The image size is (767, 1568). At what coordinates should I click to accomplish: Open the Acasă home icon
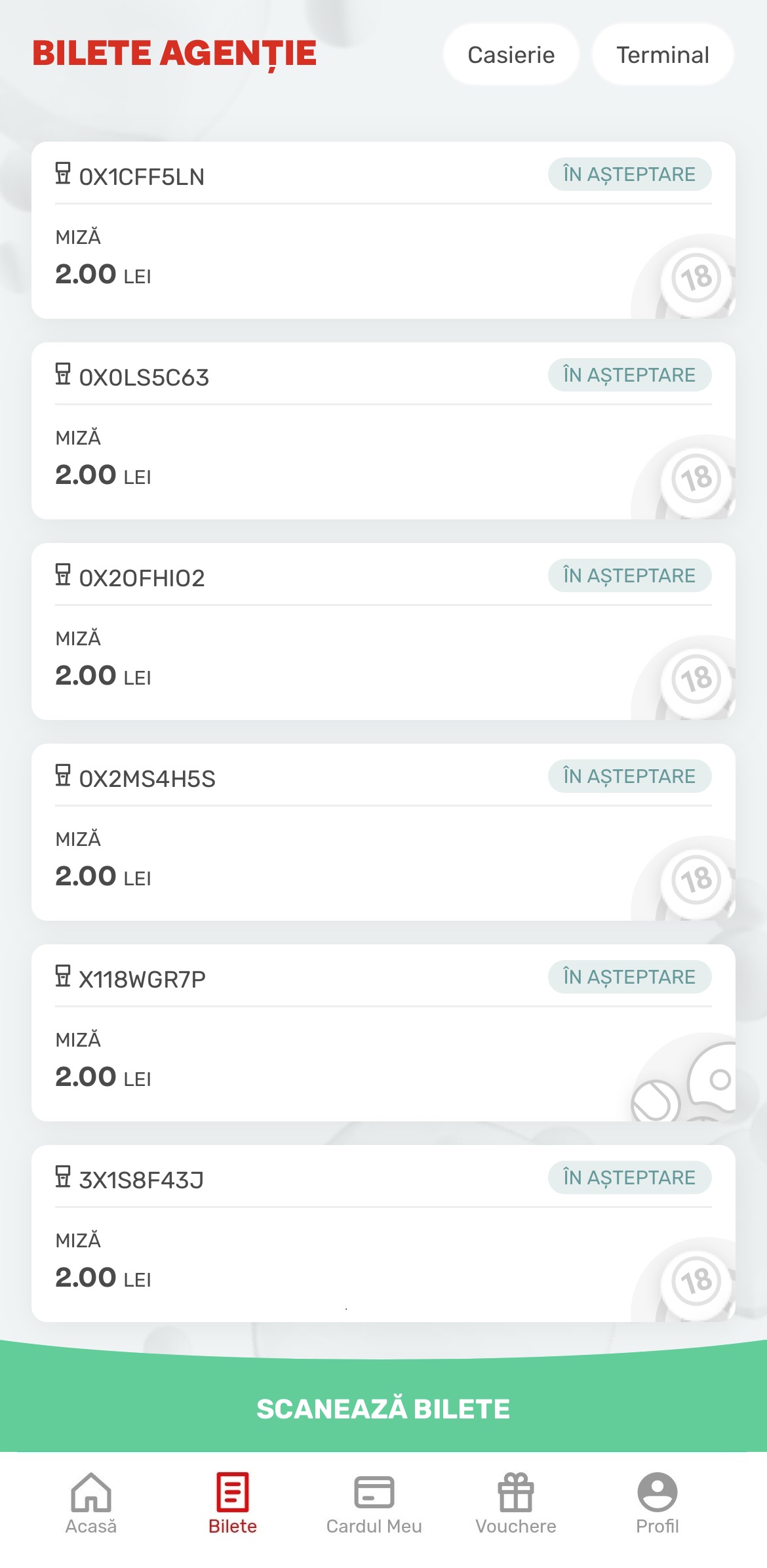tap(91, 1492)
